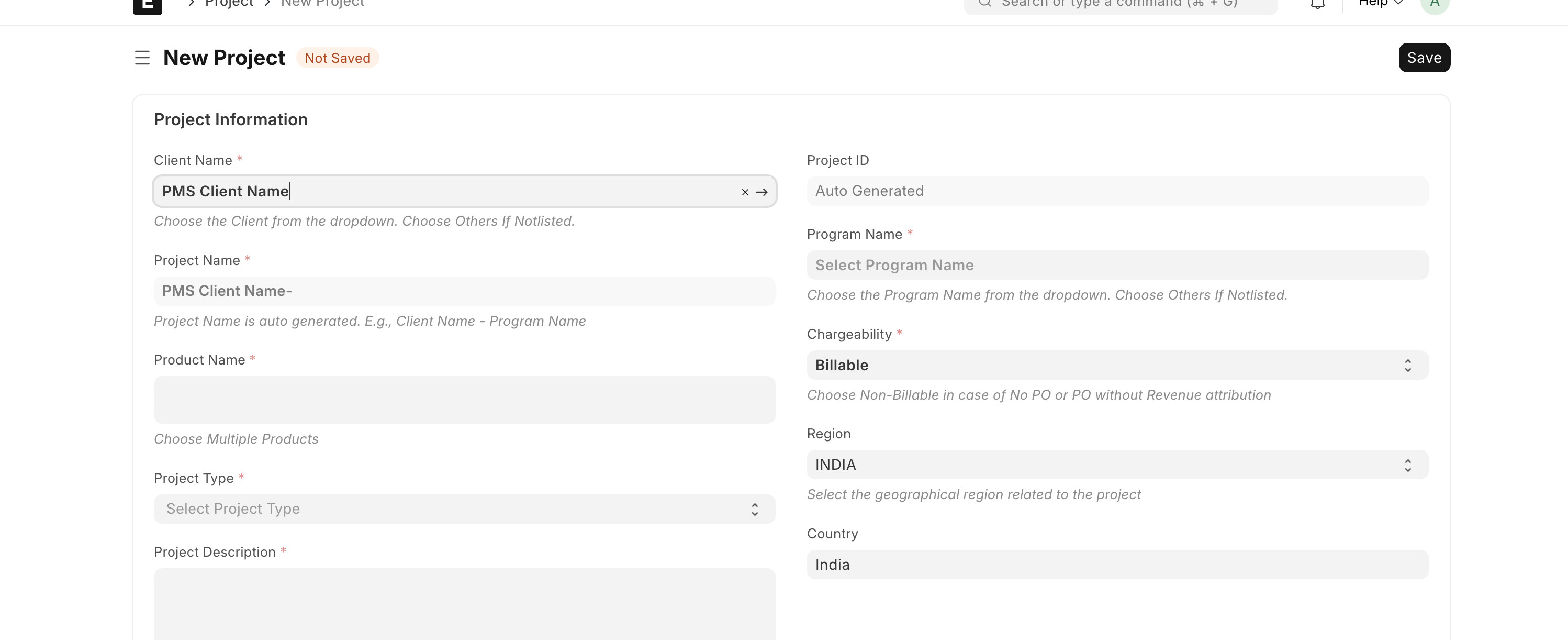Click the Not Saved status badge
The image size is (1568, 640).
coord(337,58)
